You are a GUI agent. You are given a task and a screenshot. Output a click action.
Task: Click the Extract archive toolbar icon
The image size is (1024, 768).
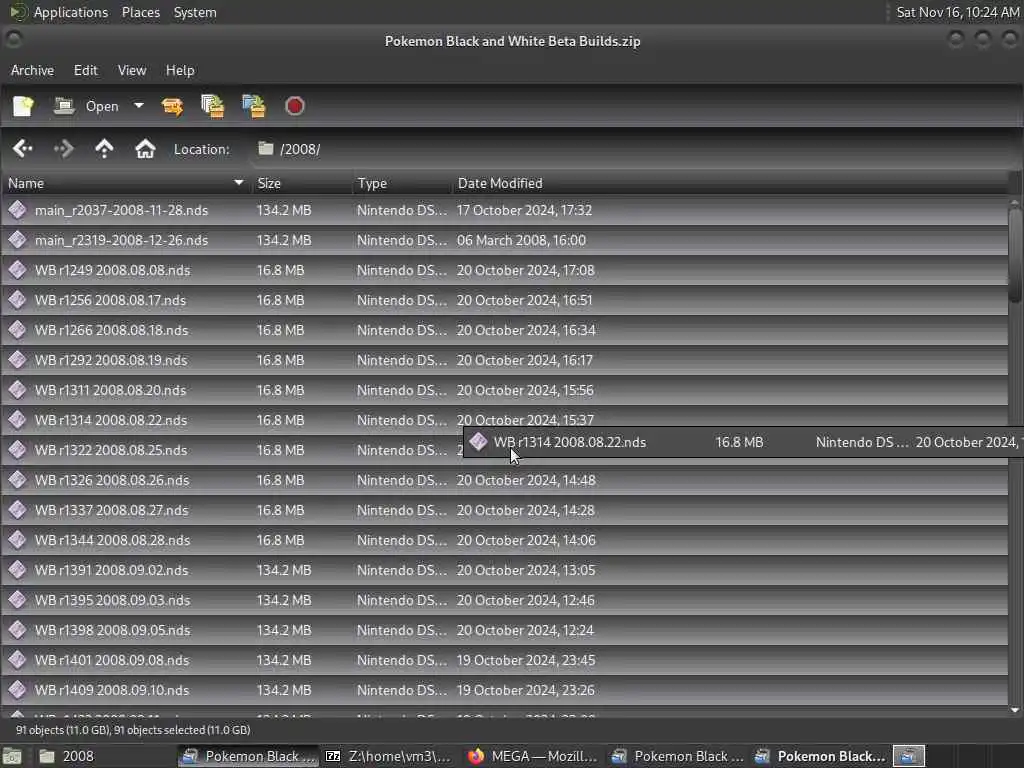[x=172, y=106]
